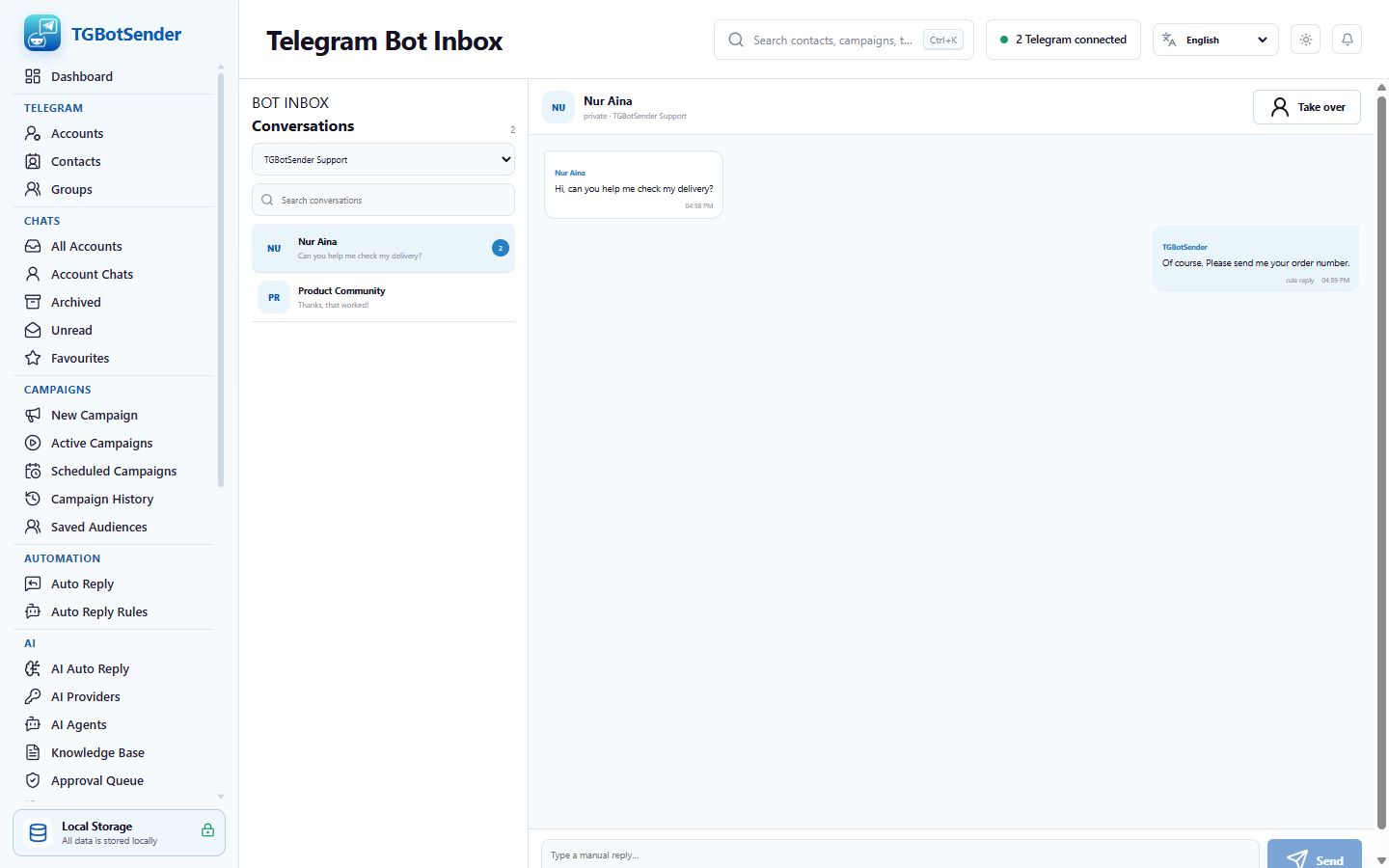
Task: Click the Saved Audiences icon
Action: 33,527
